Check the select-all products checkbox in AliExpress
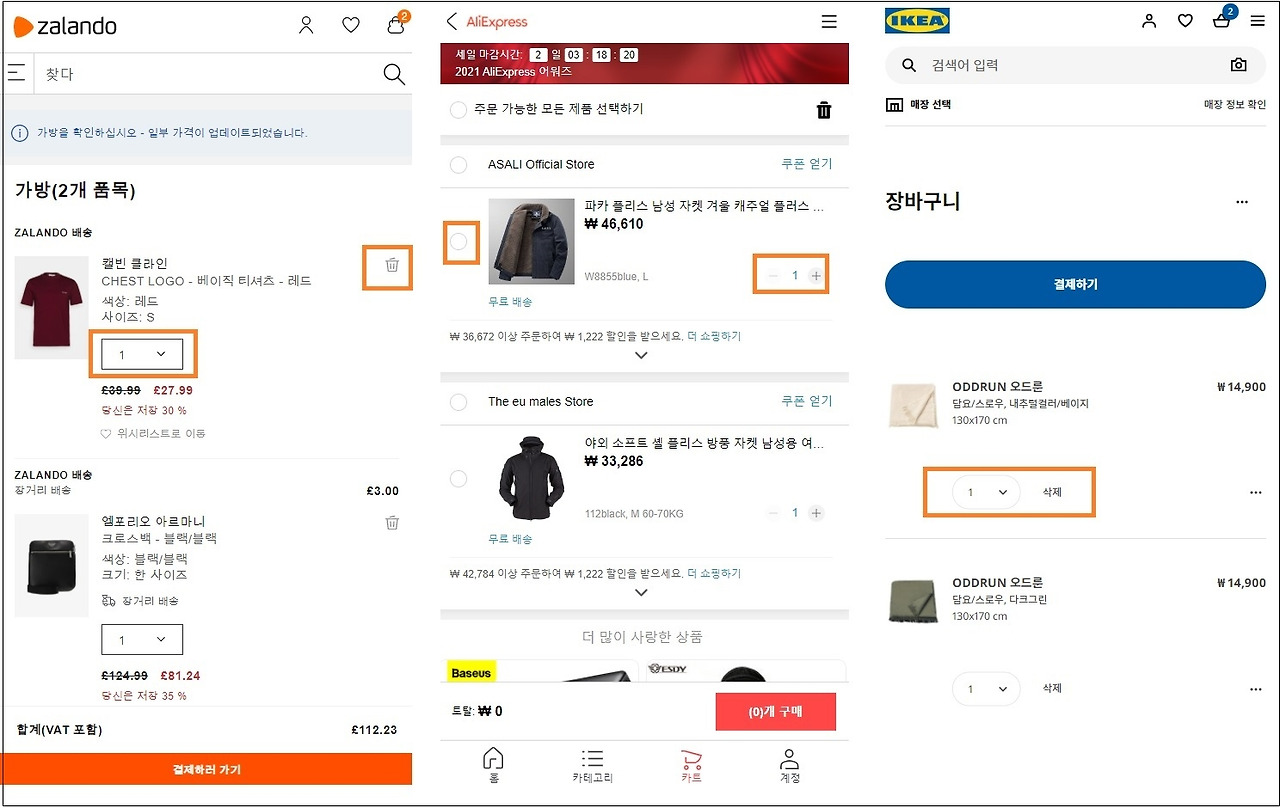This screenshot has height=808, width=1280. 458,111
